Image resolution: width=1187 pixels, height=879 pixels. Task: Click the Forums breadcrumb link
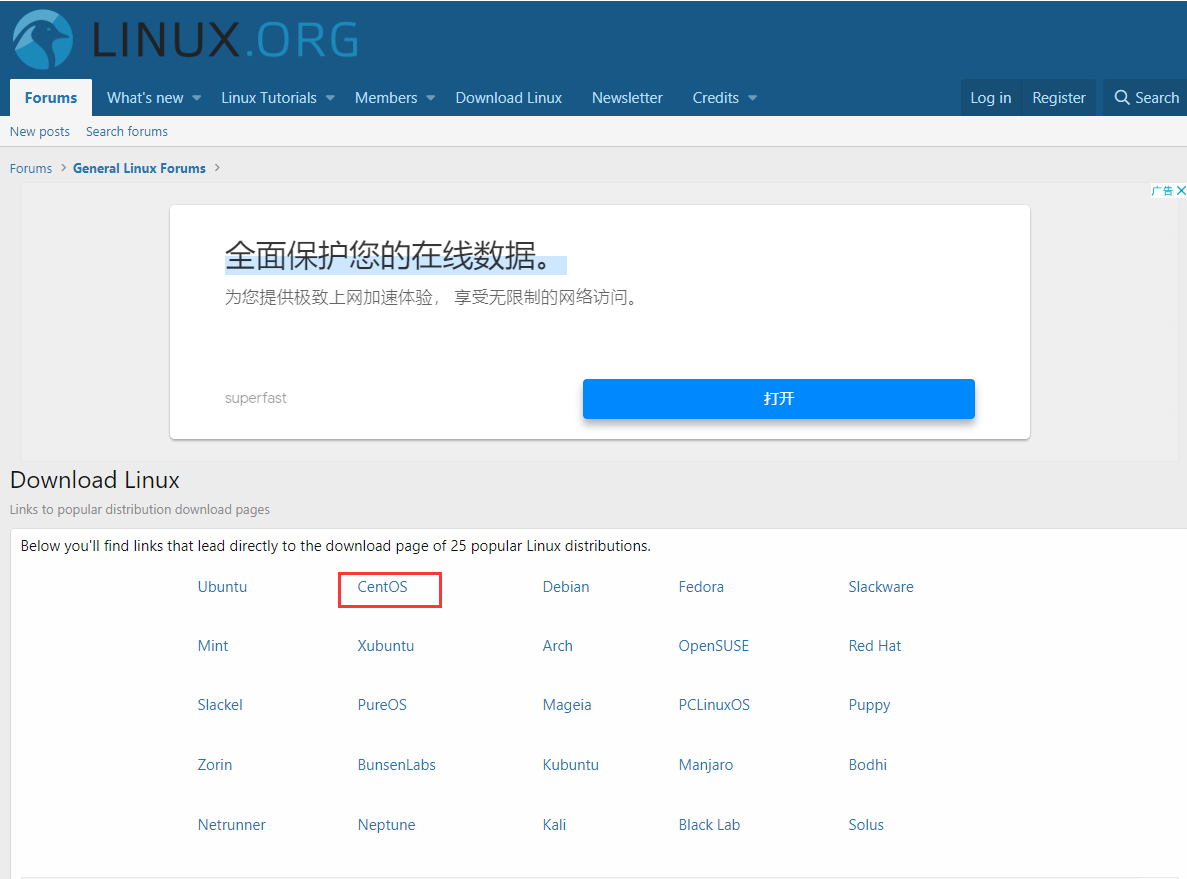(31, 168)
